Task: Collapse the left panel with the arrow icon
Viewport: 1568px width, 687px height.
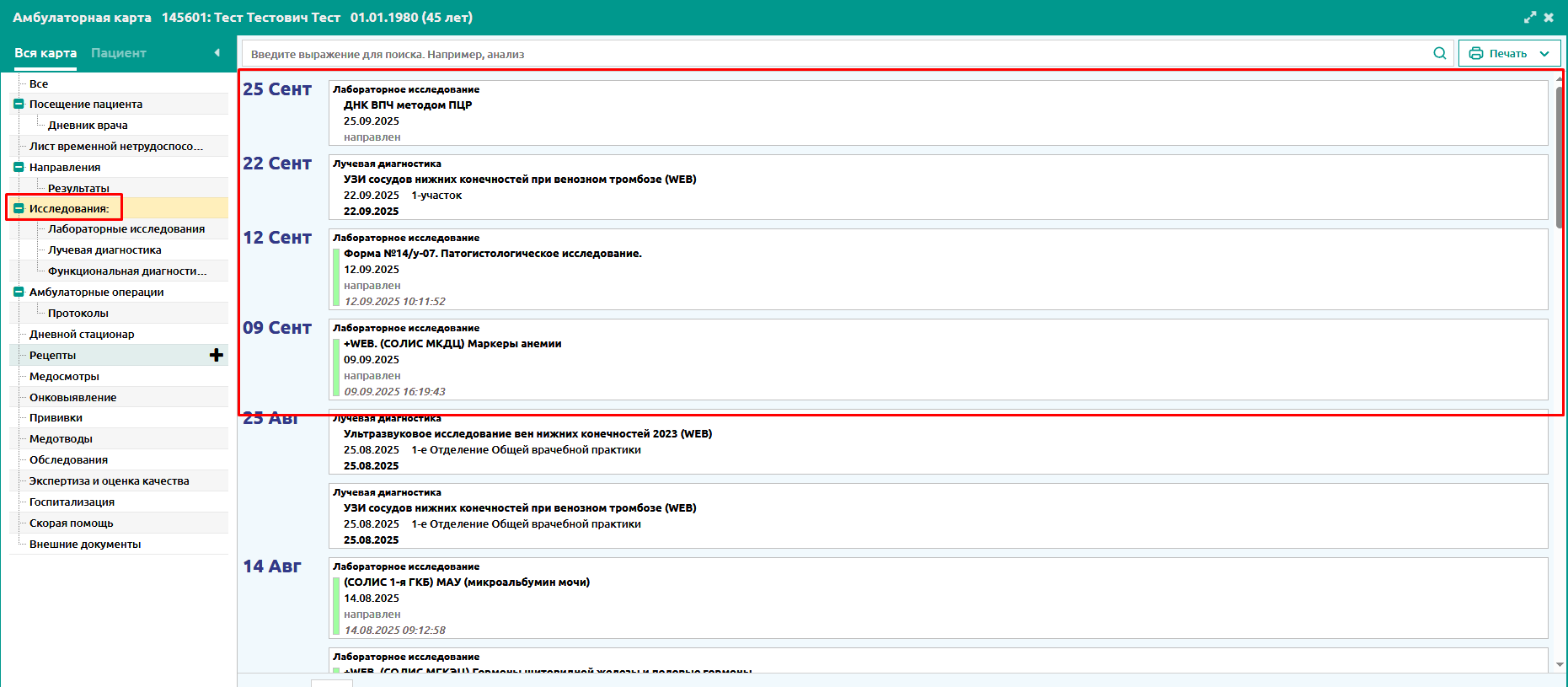Action: 217,52
